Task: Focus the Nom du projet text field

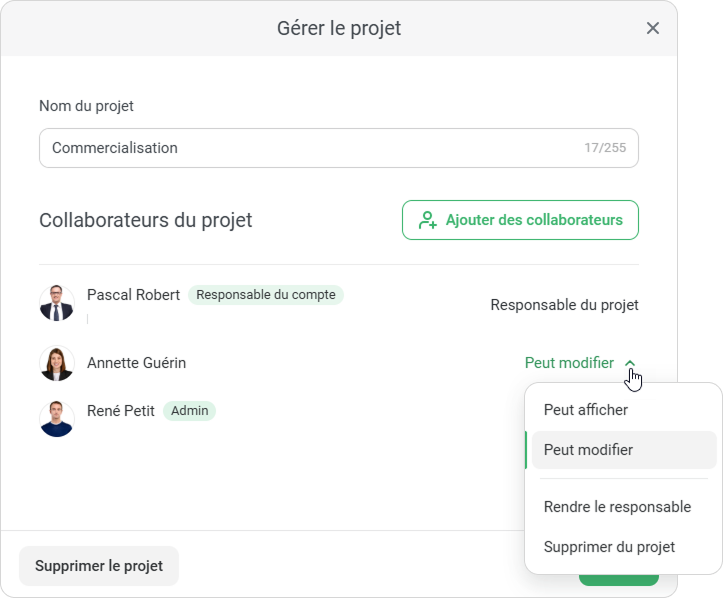Action: point(310,148)
